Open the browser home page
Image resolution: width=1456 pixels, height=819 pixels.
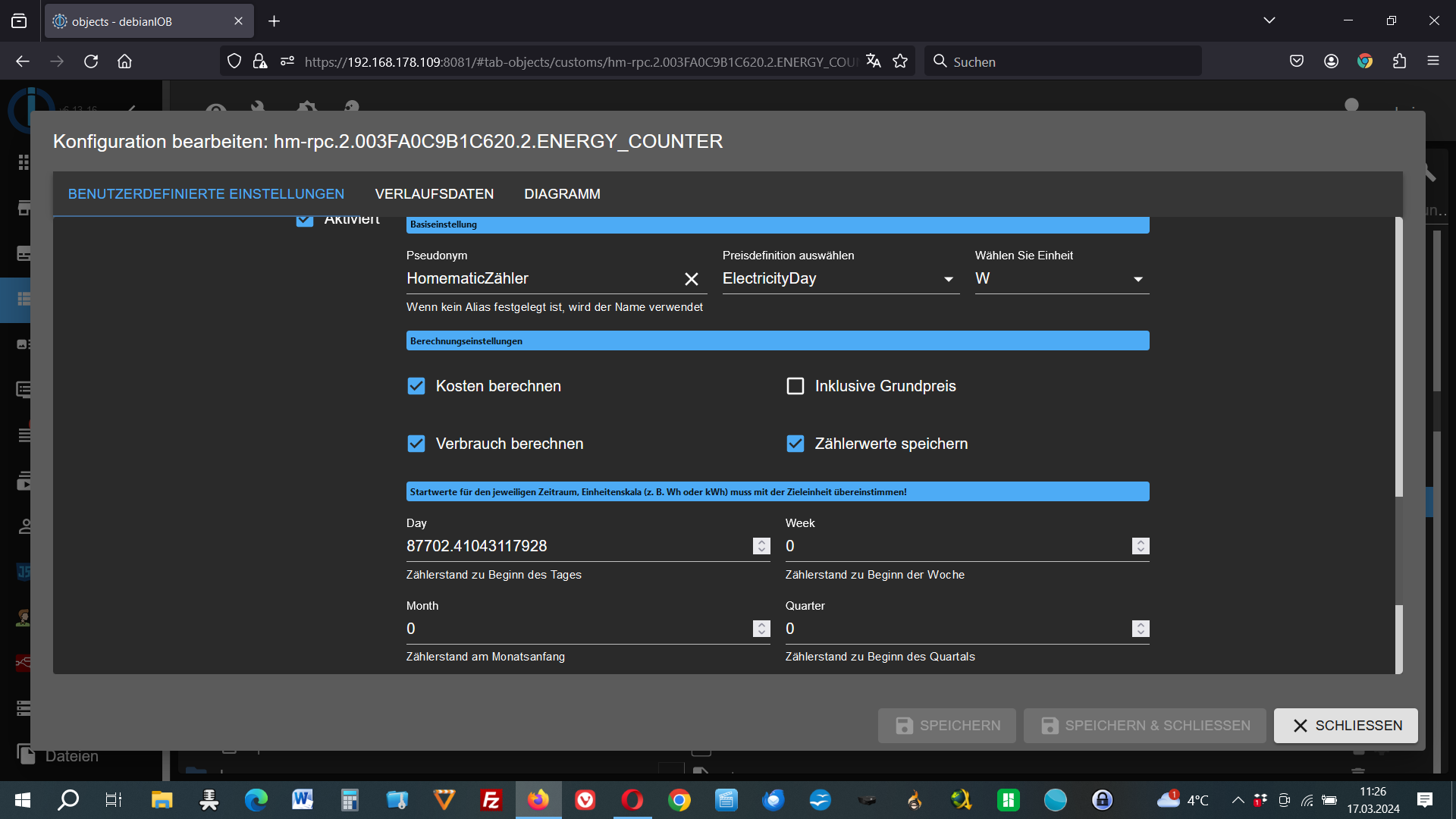124,61
